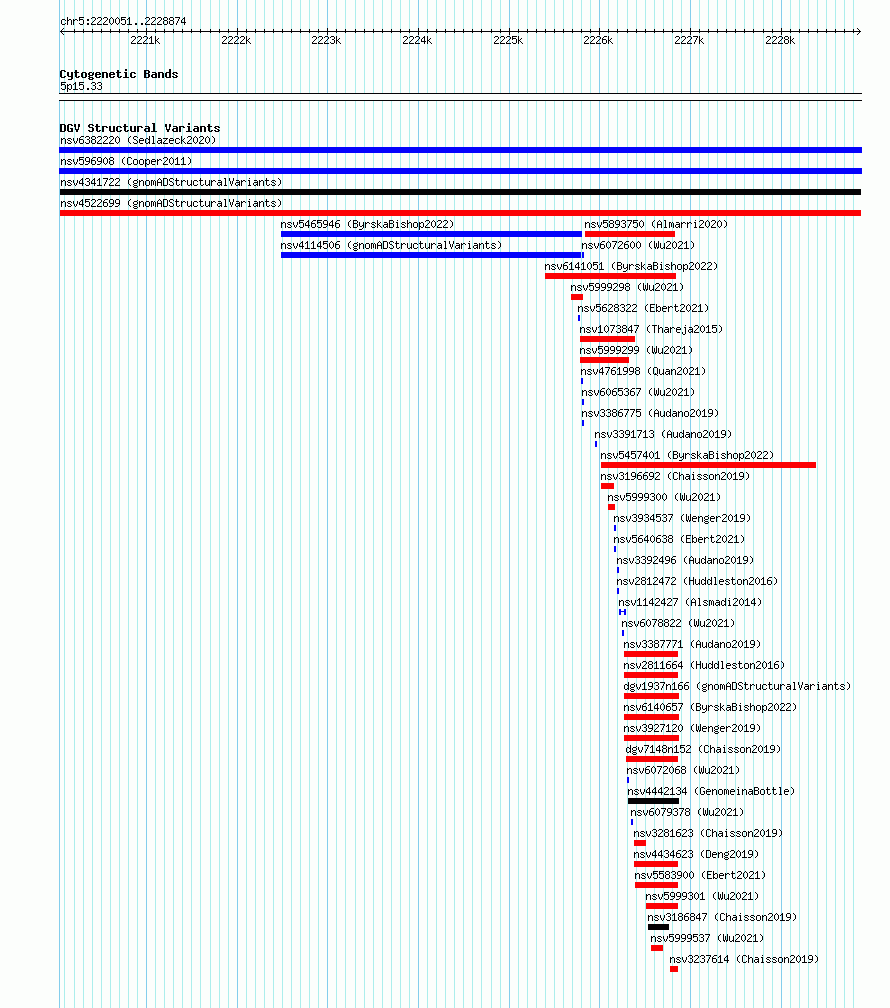Click the DGV Structural Variants track title
The image size is (890, 1008).
[140, 128]
